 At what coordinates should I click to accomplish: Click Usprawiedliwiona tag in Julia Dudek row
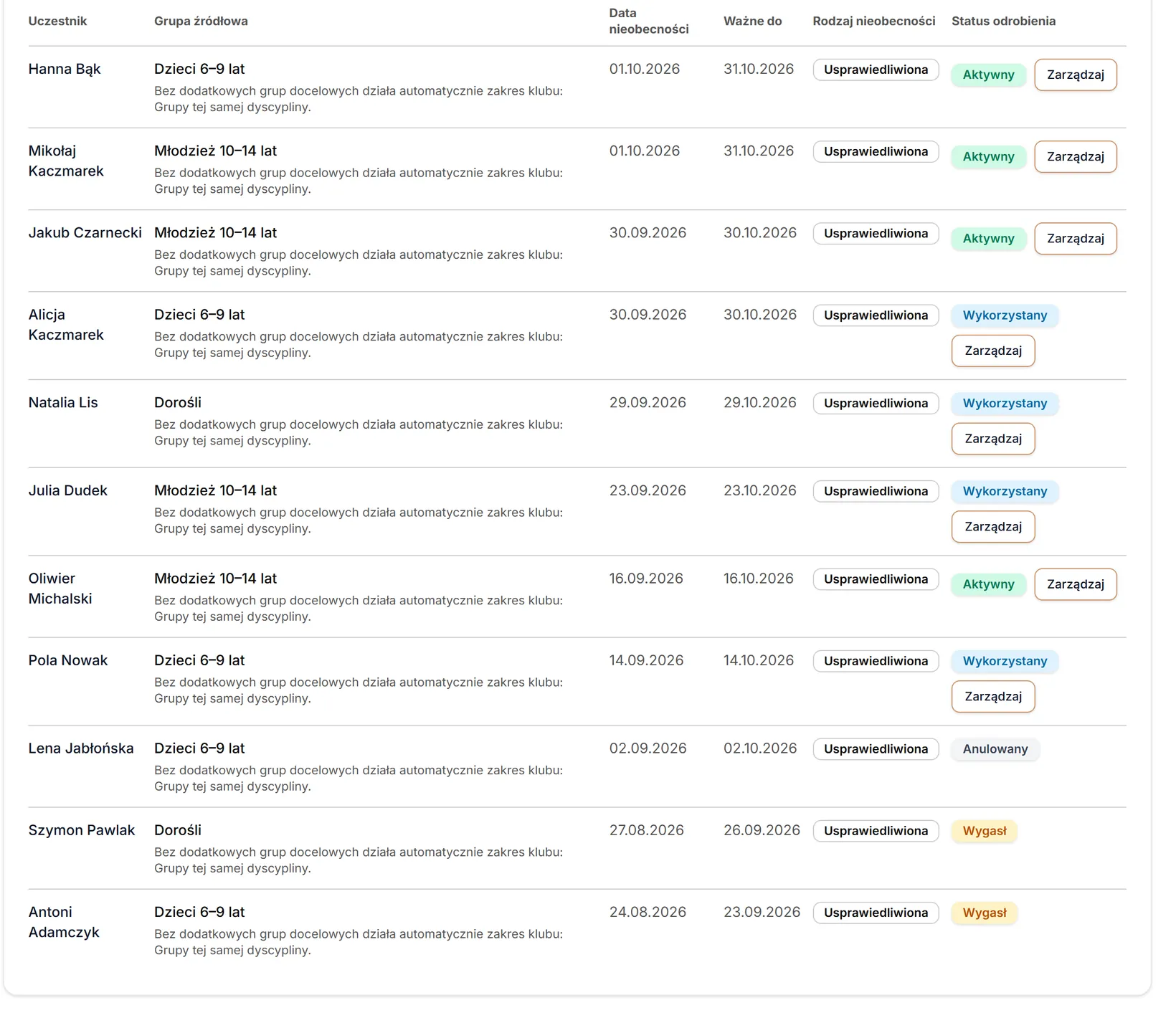click(x=876, y=491)
